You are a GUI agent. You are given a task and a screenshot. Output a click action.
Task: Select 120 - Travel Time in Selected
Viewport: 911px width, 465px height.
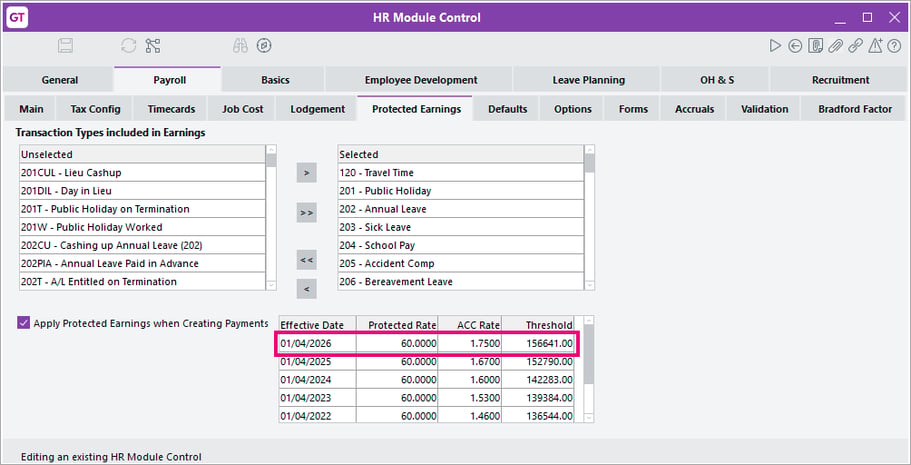pos(461,173)
